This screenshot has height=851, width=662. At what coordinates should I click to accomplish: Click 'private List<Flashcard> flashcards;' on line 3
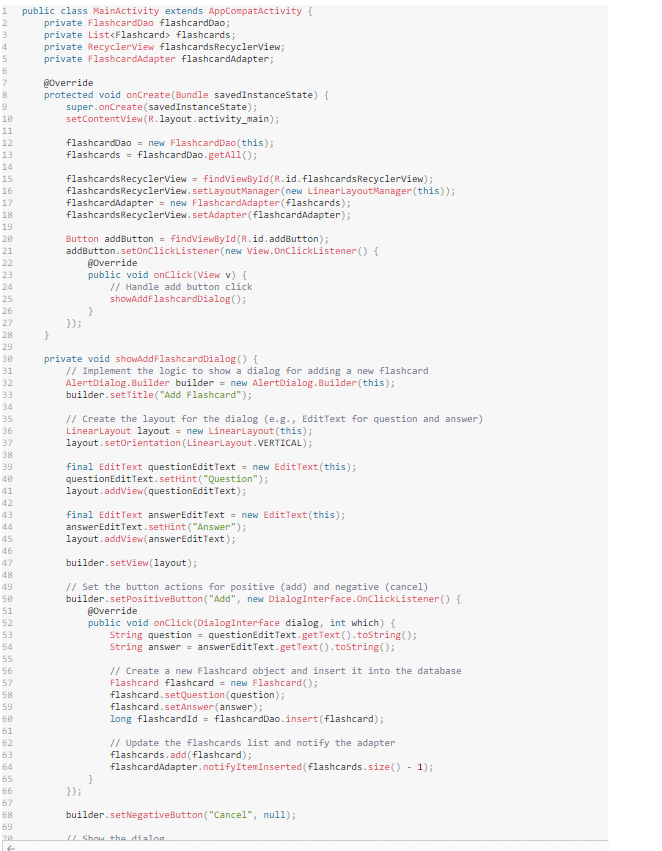tap(140, 35)
